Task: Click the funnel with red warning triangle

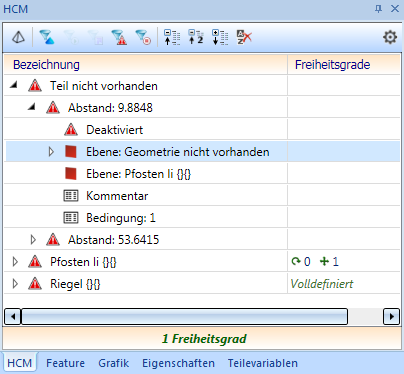Action: coord(119,37)
